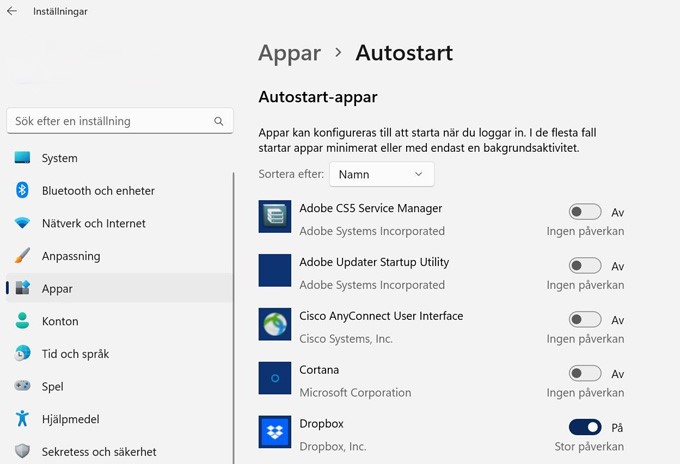680x464 pixels.
Task: Click the Cisco Systems, Inc. publisher text
Action: (346, 339)
